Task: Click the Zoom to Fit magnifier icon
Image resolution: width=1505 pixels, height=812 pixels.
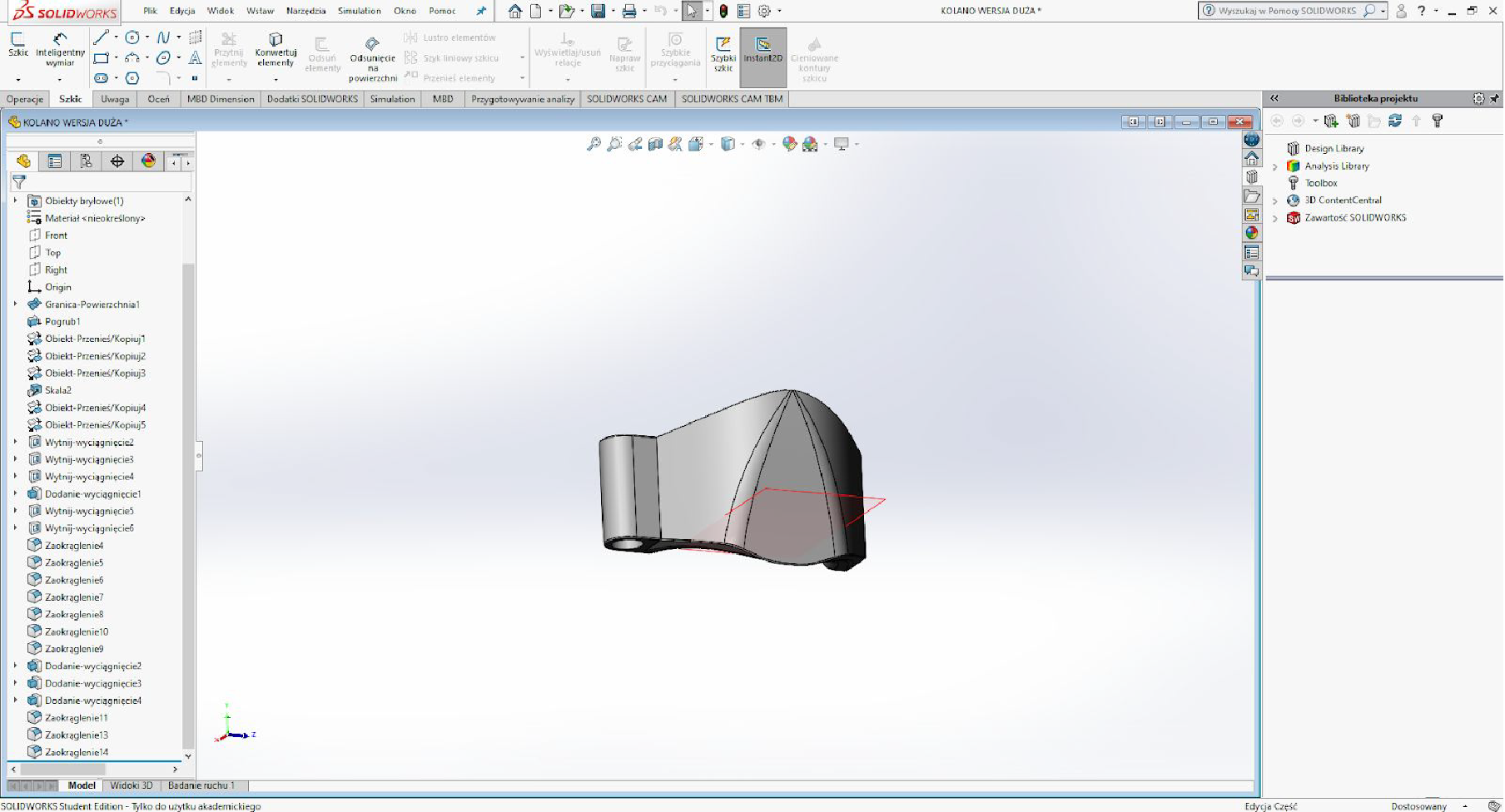Action: [594, 145]
